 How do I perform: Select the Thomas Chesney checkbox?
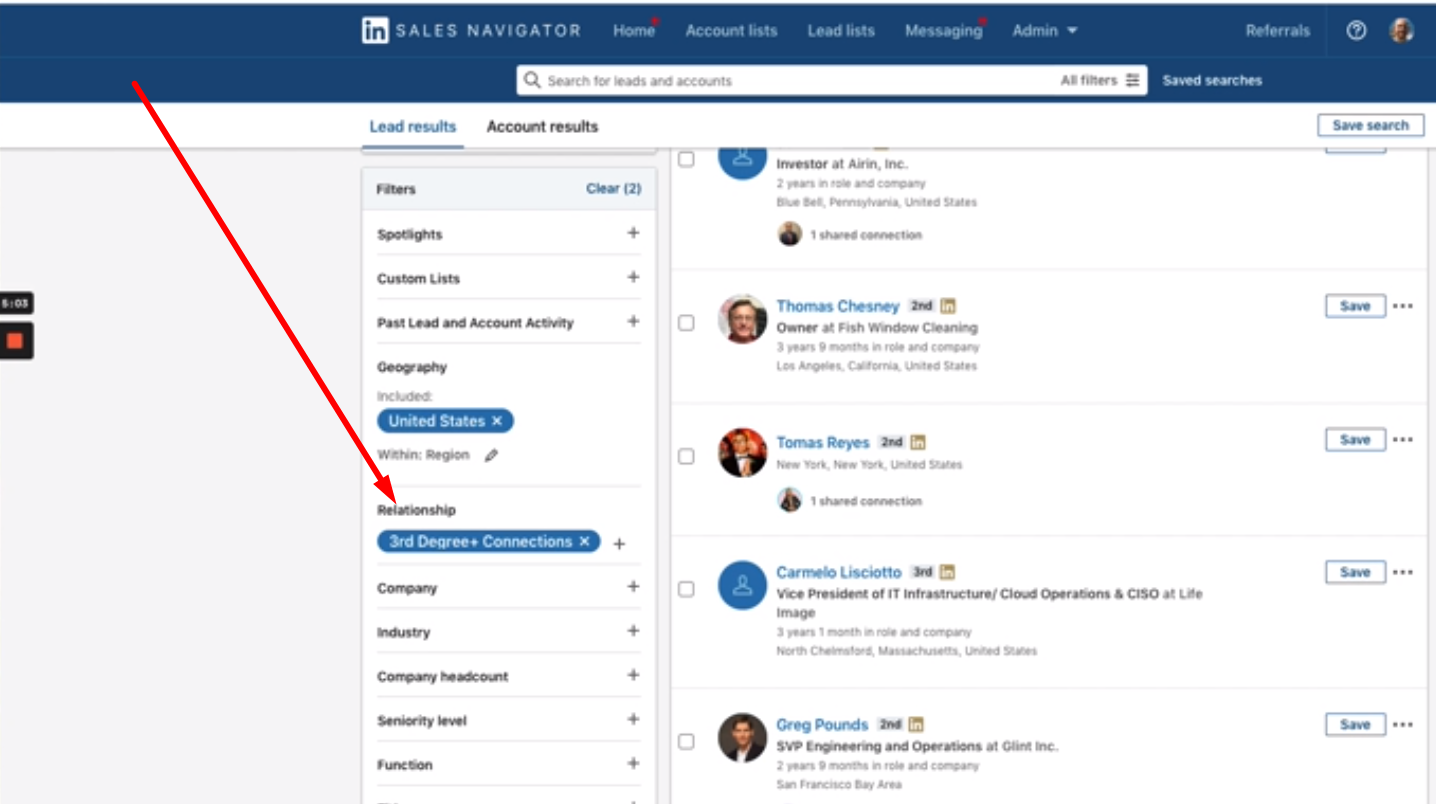pyautogui.click(x=686, y=323)
